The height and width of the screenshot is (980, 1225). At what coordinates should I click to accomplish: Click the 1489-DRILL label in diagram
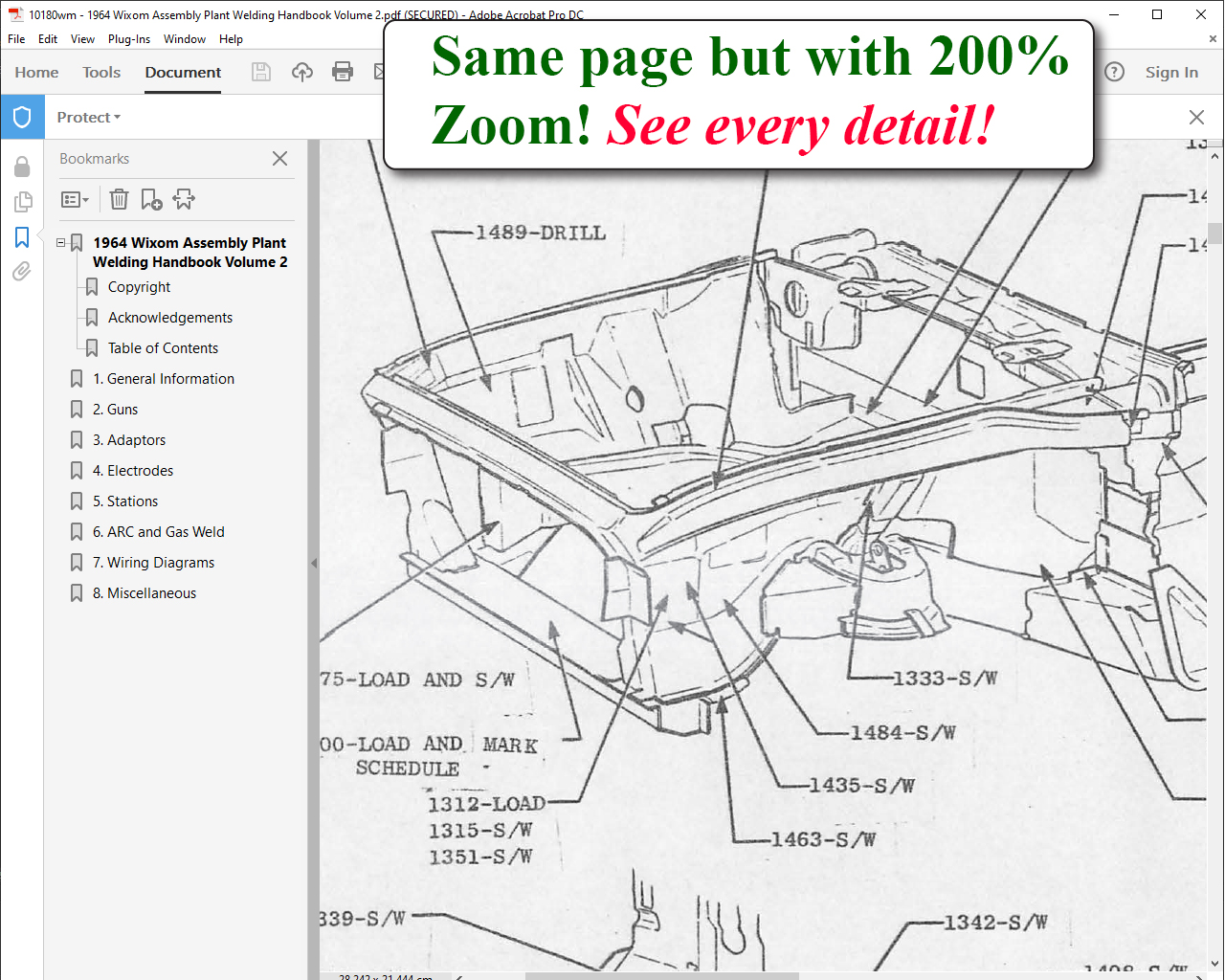(541, 233)
